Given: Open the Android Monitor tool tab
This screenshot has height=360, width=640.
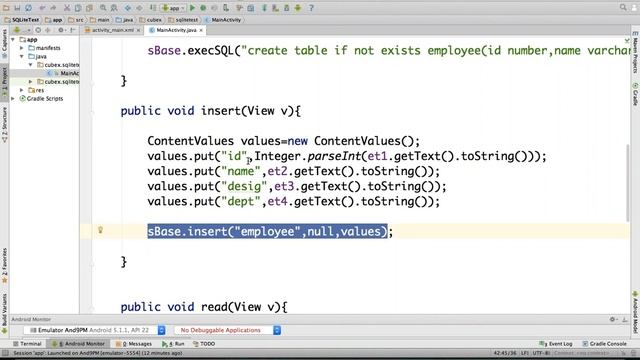Looking at the screenshot, I should point(78,344).
